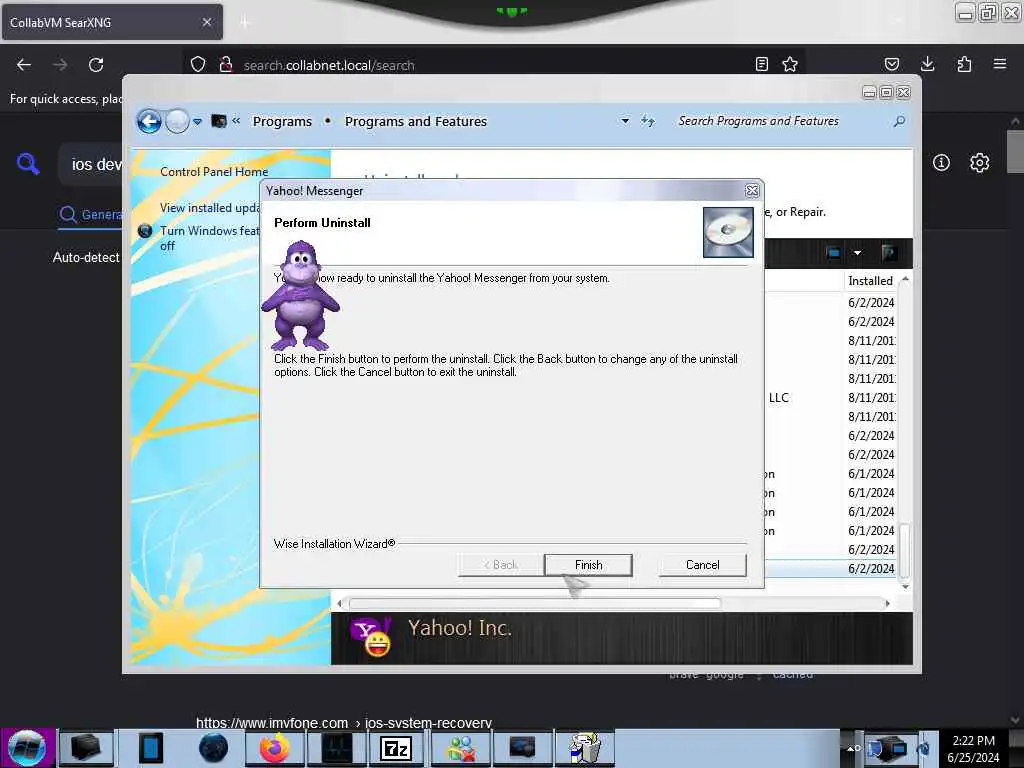
Task: Click Finish to perform the uninstall
Action: 588,565
